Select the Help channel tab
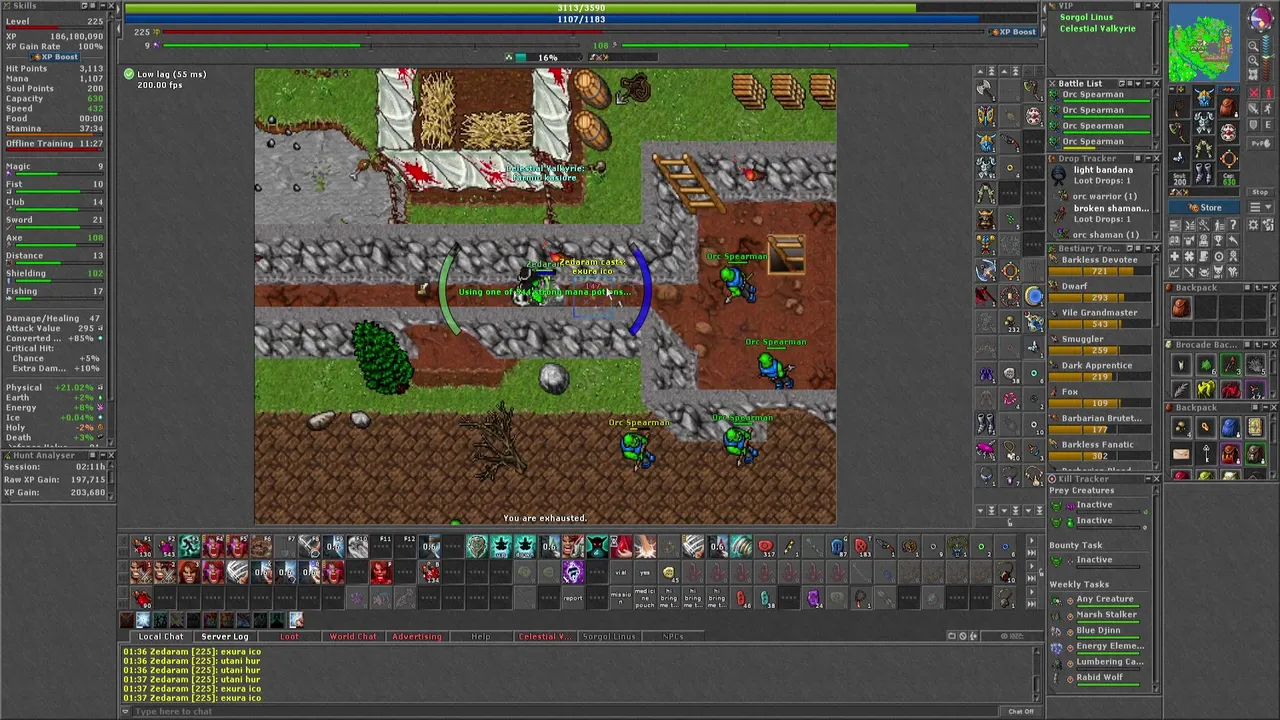 481,636
